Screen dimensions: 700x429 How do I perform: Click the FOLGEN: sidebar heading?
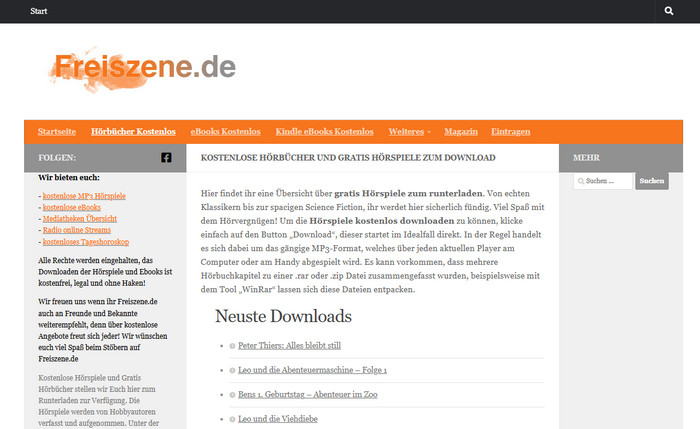pos(57,158)
